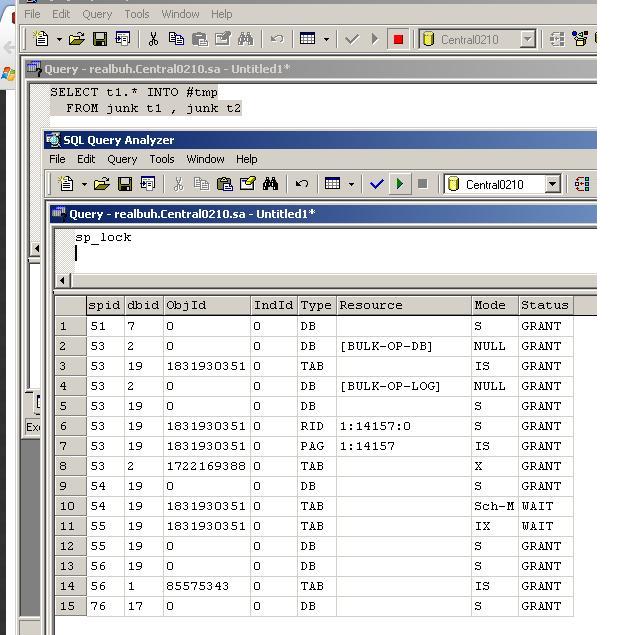Click the Clear Window icon in the front window toolbar
Image resolution: width=634 pixels, height=635 pixels.
(x=247, y=184)
